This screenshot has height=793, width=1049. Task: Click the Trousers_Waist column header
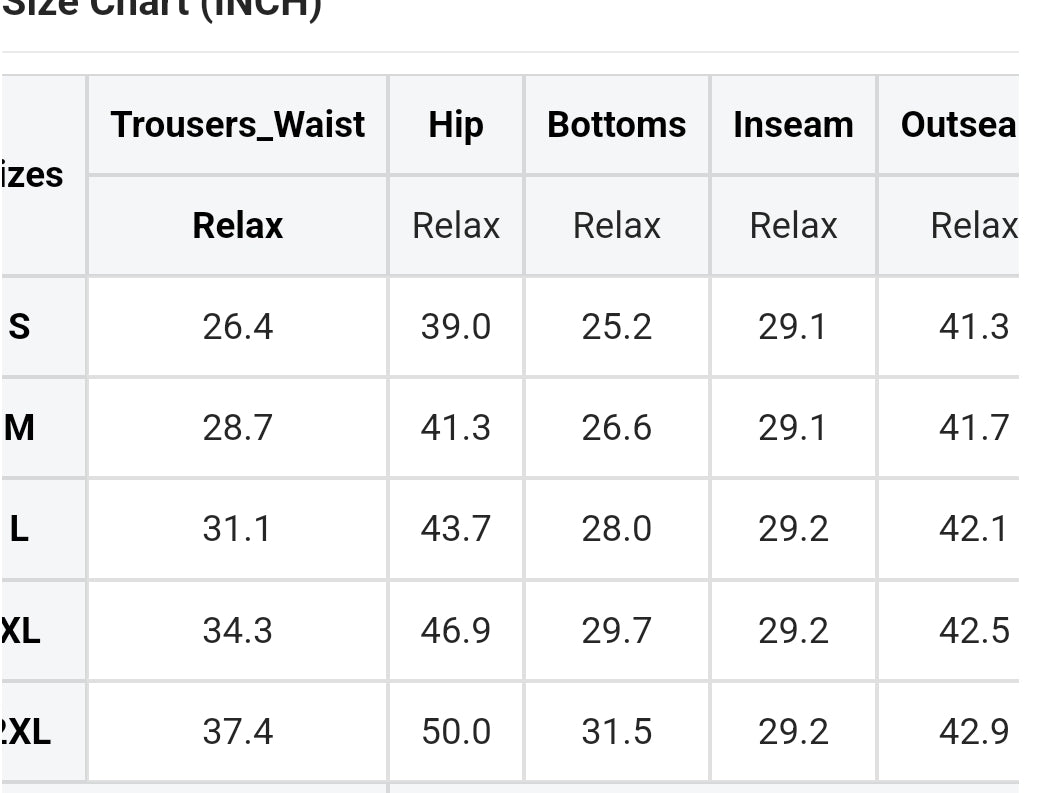237,125
